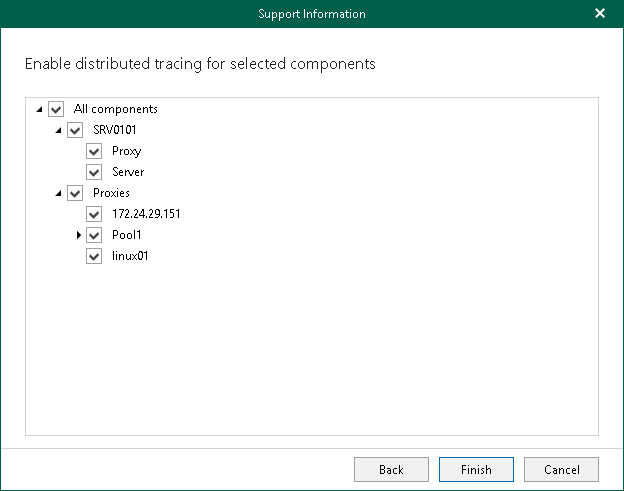Viewport: 624px width, 491px height.
Task: Toggle the SRV0101 checkbox
Action: 75,130
